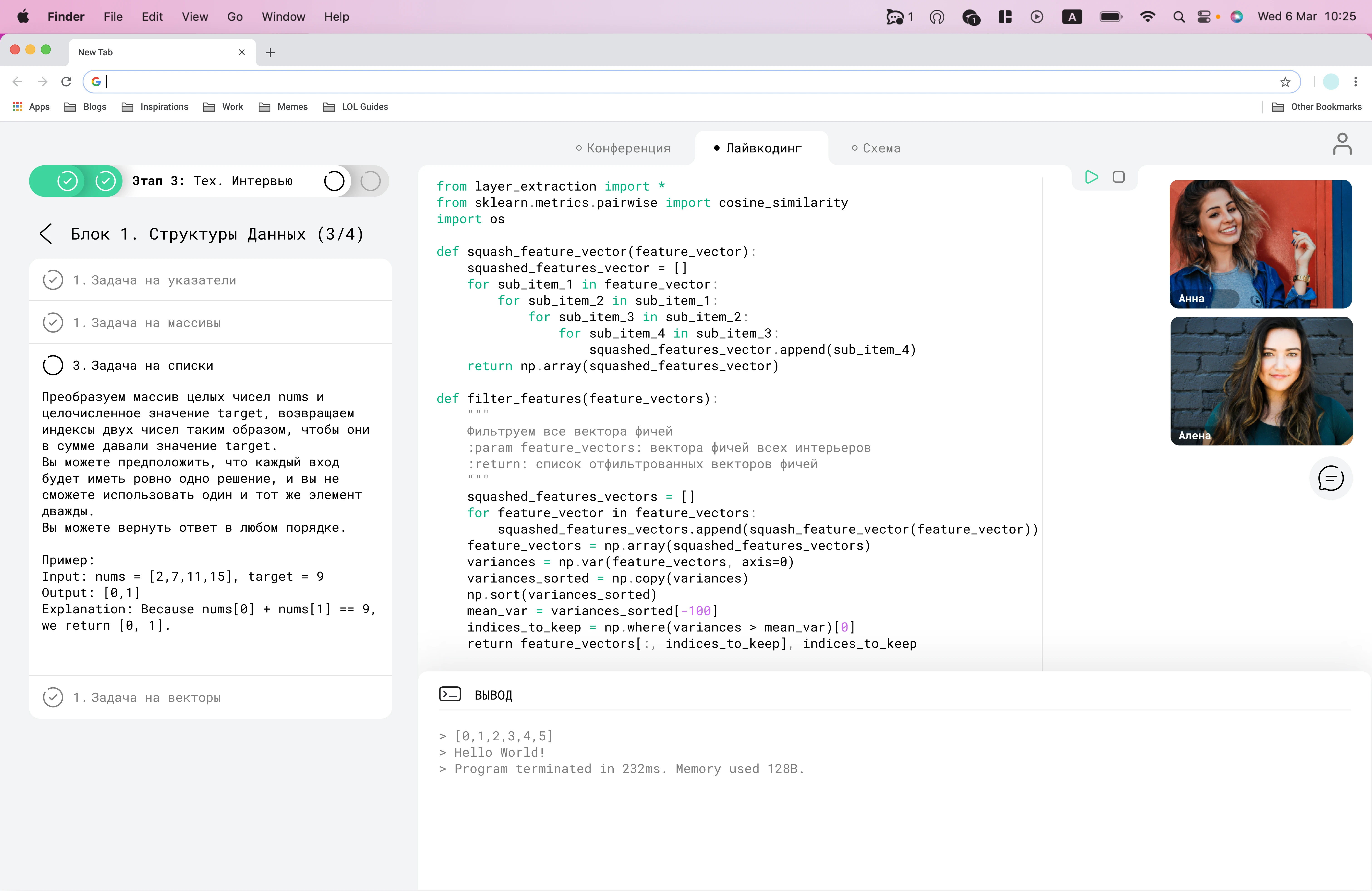Open a new browser tab with plus
Viewport: 1372px width, 891px height.
click(x=270, y=52)
